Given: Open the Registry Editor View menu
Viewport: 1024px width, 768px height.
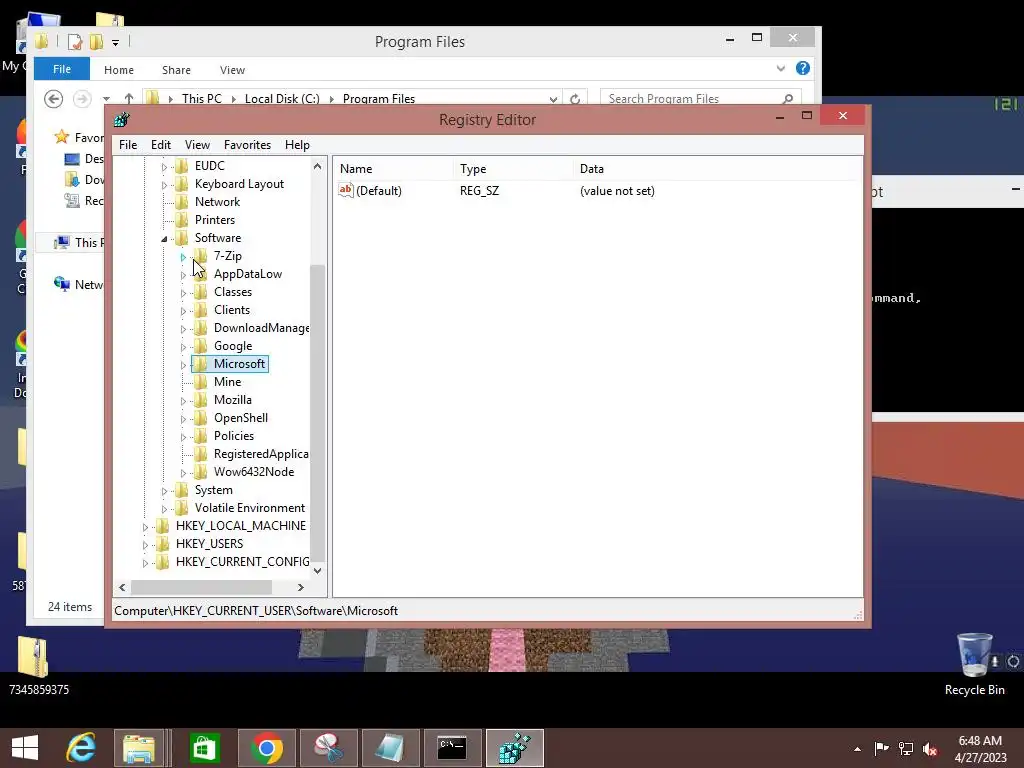Looking at the screenshot, I should [x=197, y=145].
